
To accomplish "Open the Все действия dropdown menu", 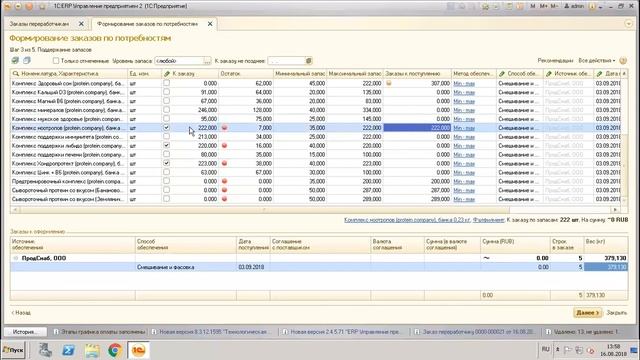I will point(596,60).
